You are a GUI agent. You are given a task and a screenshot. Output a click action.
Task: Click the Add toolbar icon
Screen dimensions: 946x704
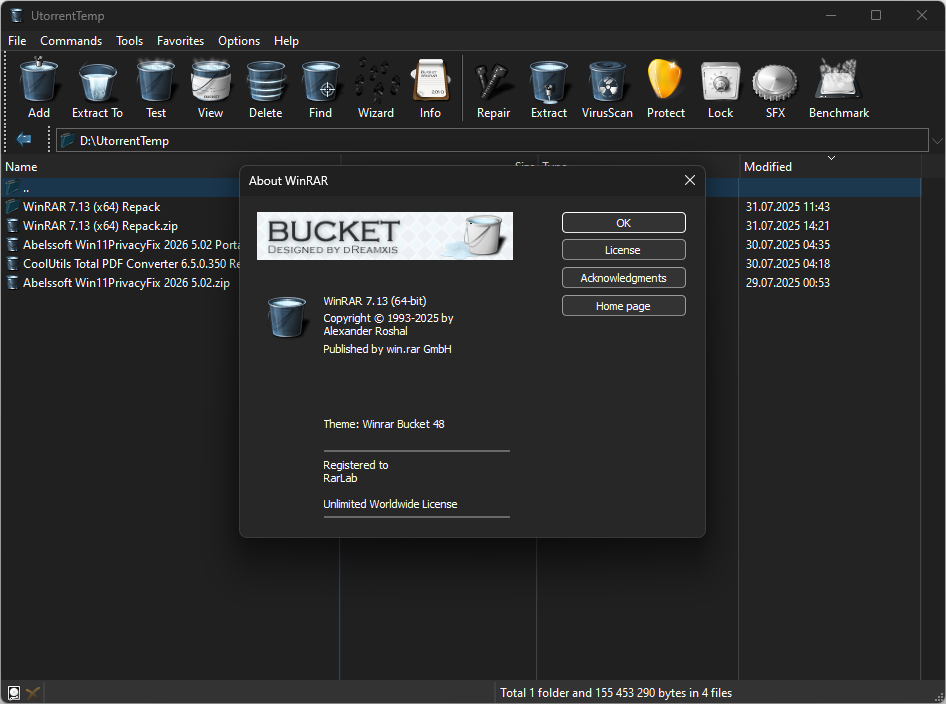[39, 89]
